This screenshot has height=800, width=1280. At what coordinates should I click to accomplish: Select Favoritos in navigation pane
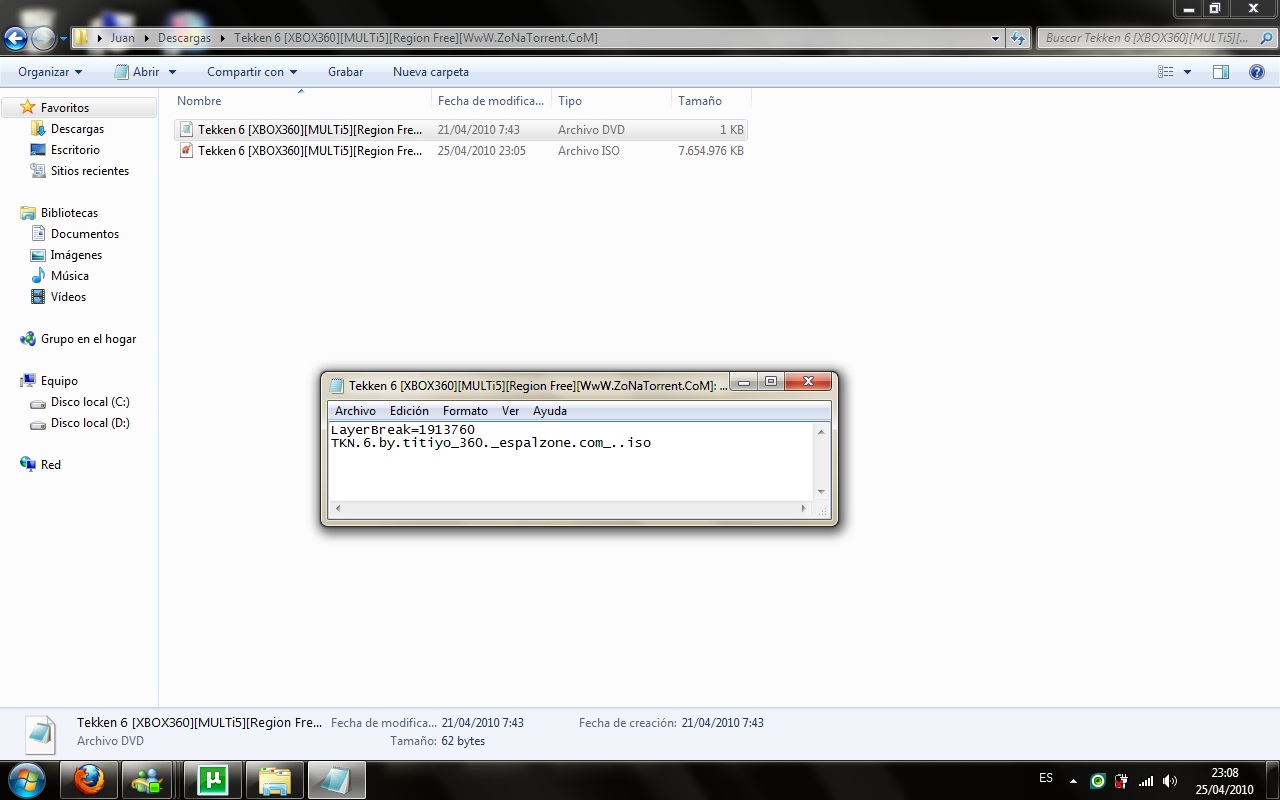pyautogui.click(x=65, y=108)
